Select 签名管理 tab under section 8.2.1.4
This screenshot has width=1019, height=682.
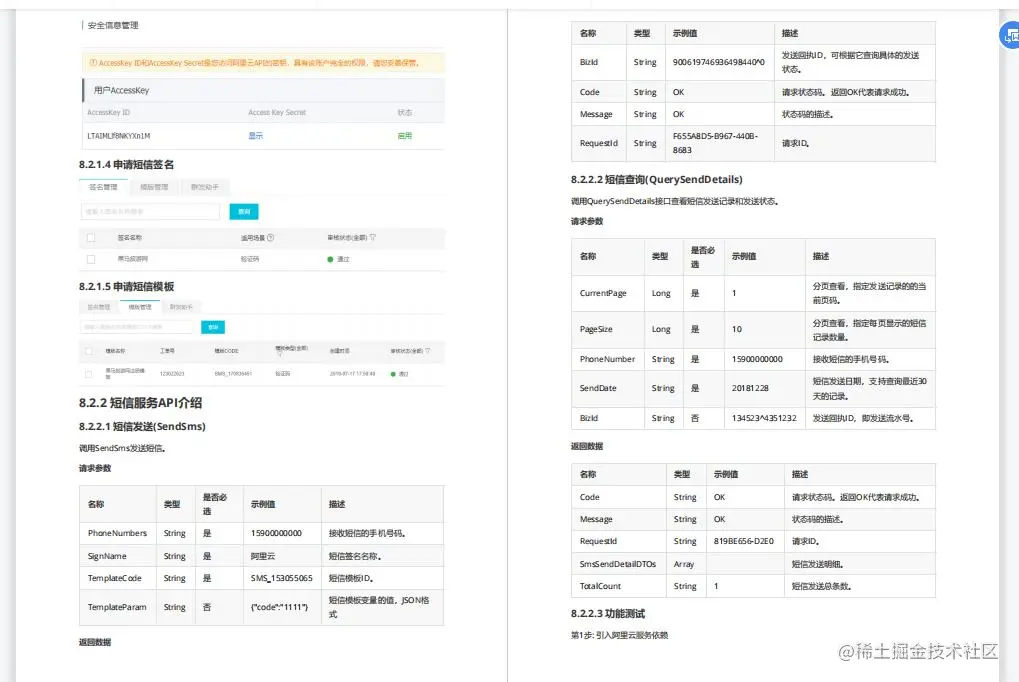(103, 187)
